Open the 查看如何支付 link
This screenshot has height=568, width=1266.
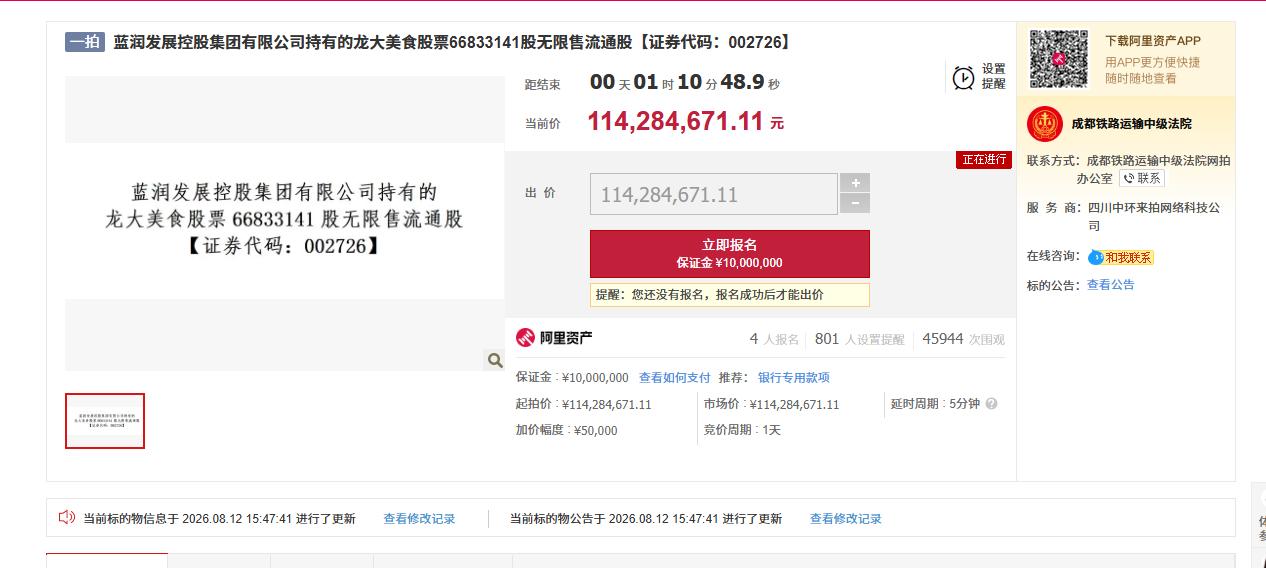[675, 378]
